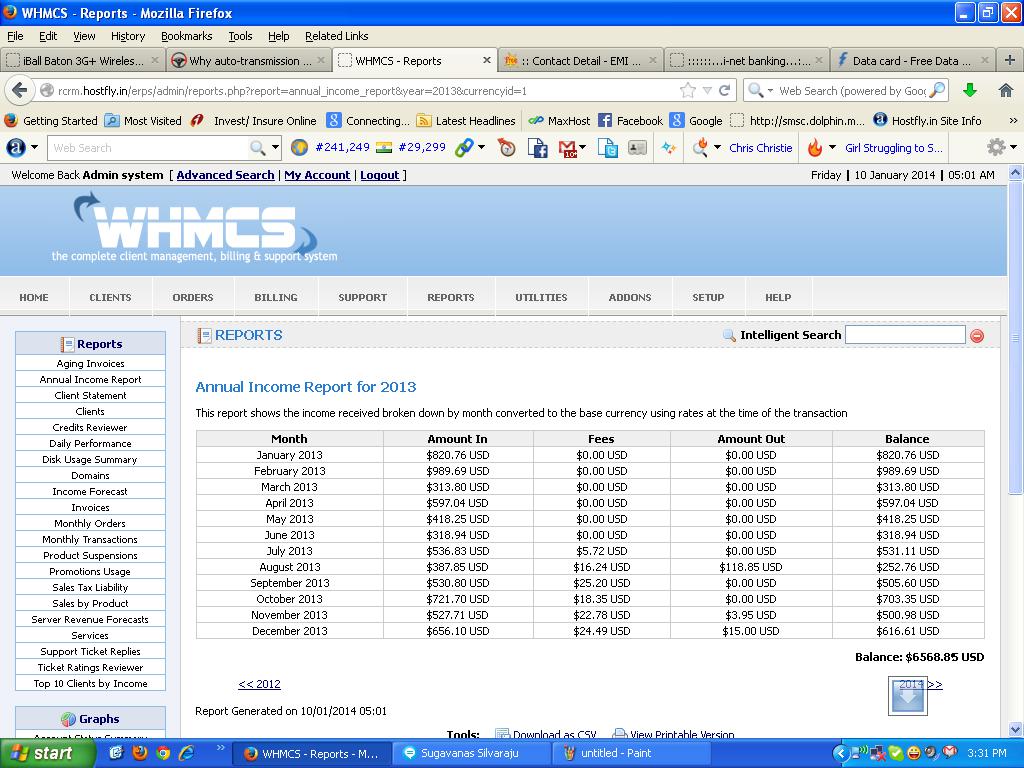Open the toolbar settings gear dropdown
1024x768 pixels.
click(999, 148)
